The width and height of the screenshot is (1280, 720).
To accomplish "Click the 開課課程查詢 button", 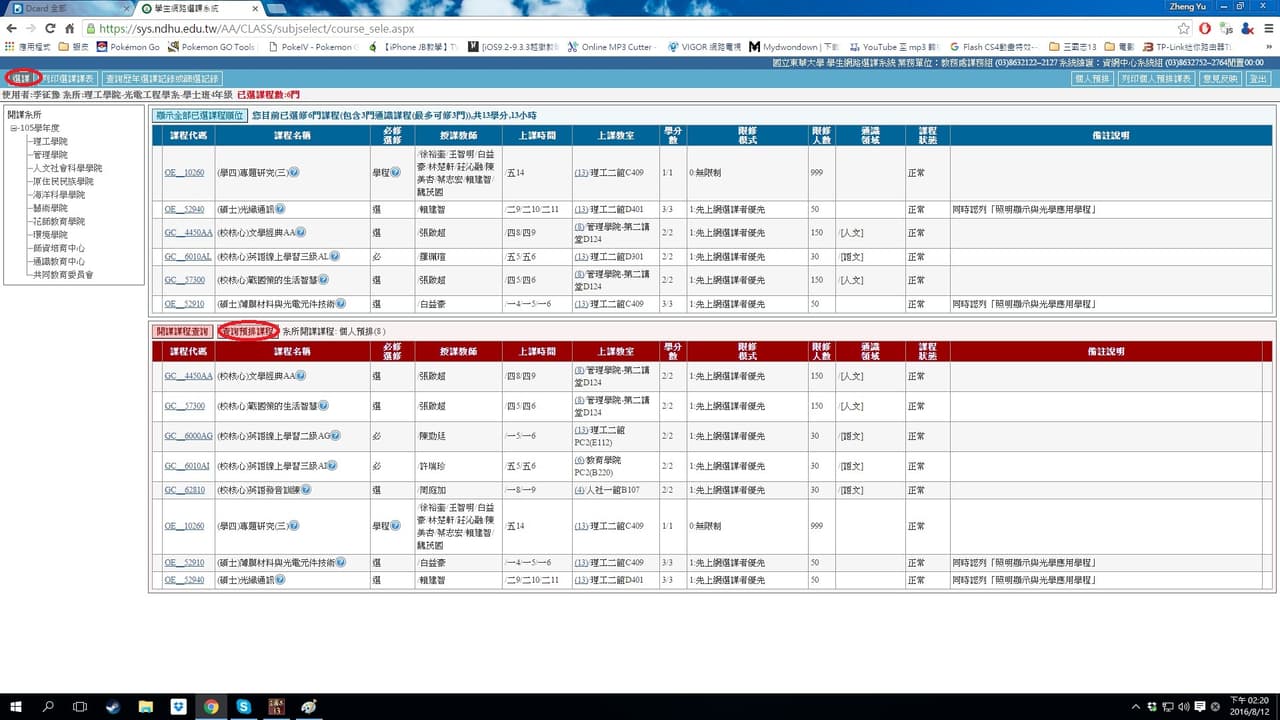I will tap(182, 331).
